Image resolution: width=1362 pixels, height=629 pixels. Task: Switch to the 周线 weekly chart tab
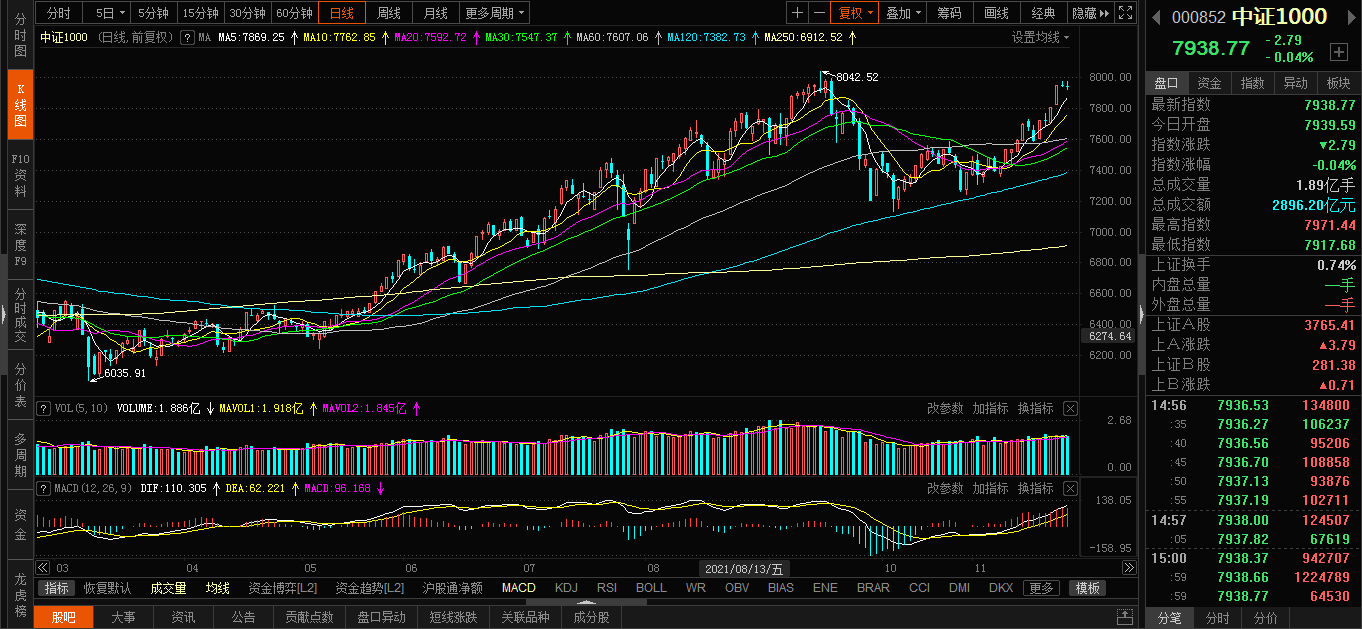(x=388, y=13)
